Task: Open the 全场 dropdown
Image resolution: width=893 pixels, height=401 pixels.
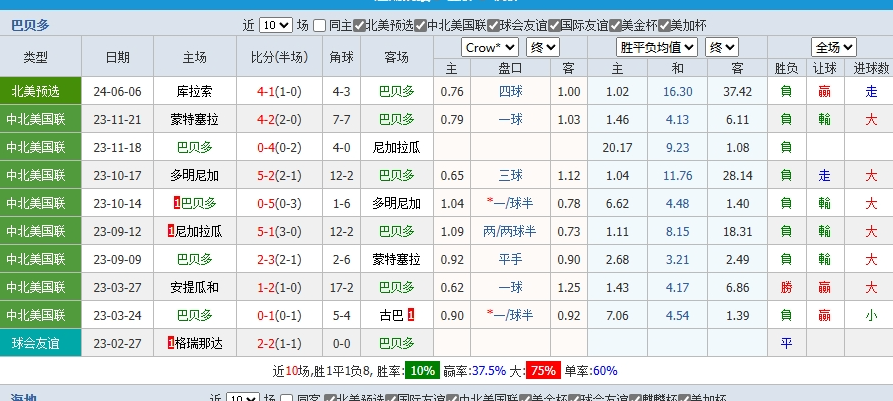Action: click(x=834, y=47)
